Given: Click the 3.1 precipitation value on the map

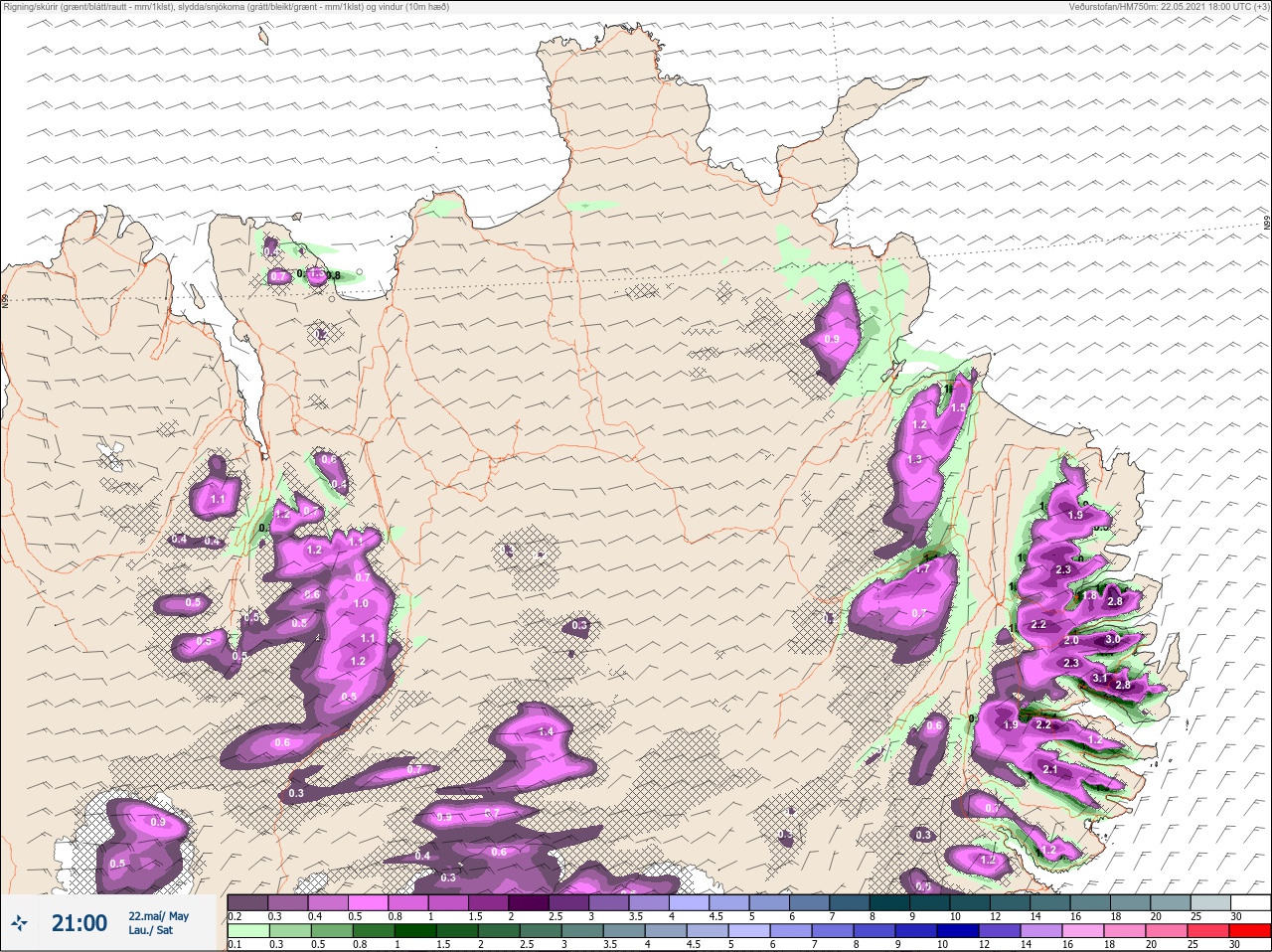Looking at the screenshot, I should point(1100,678).
